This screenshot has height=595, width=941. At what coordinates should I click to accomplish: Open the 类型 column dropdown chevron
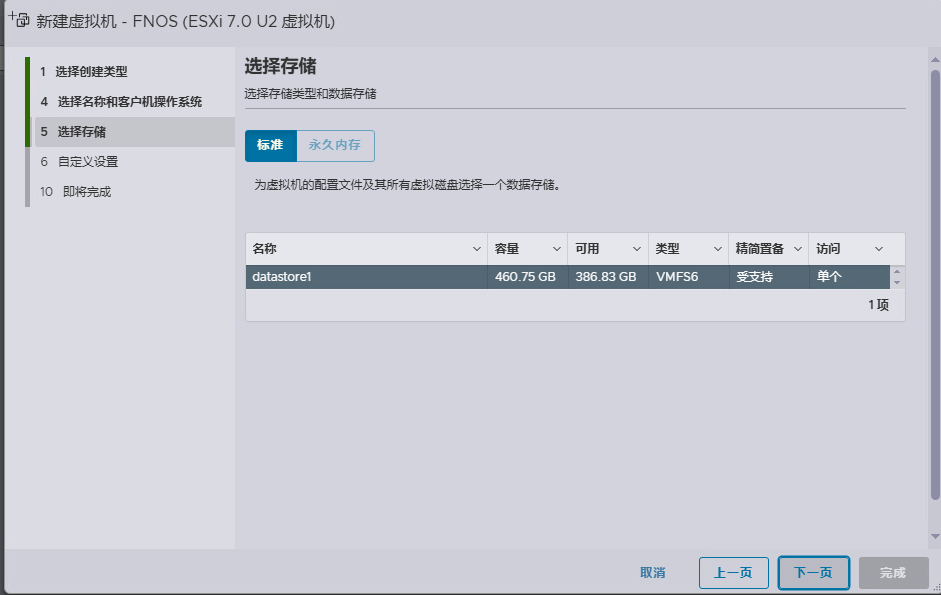[717, 249]
